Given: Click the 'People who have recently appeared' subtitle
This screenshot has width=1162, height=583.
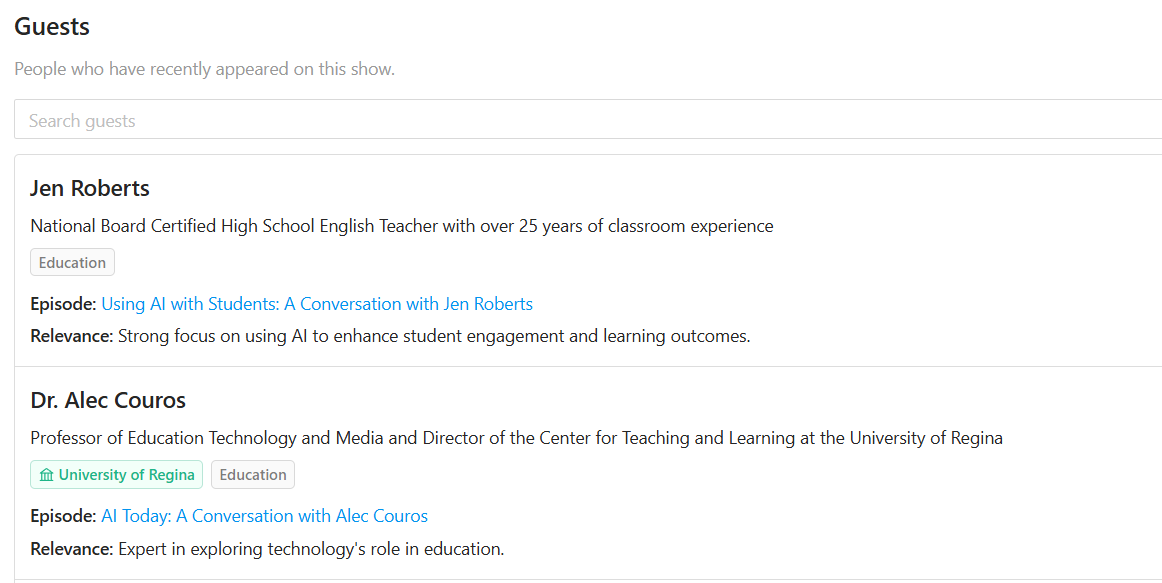Looking at the screenshot, I should pyautogui.click(x=205, y=69).
